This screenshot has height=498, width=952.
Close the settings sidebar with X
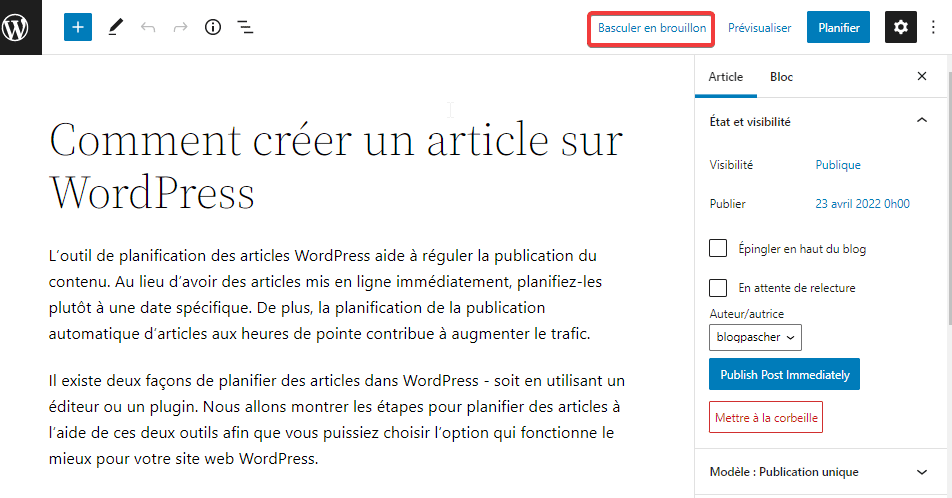coord(922,76)
